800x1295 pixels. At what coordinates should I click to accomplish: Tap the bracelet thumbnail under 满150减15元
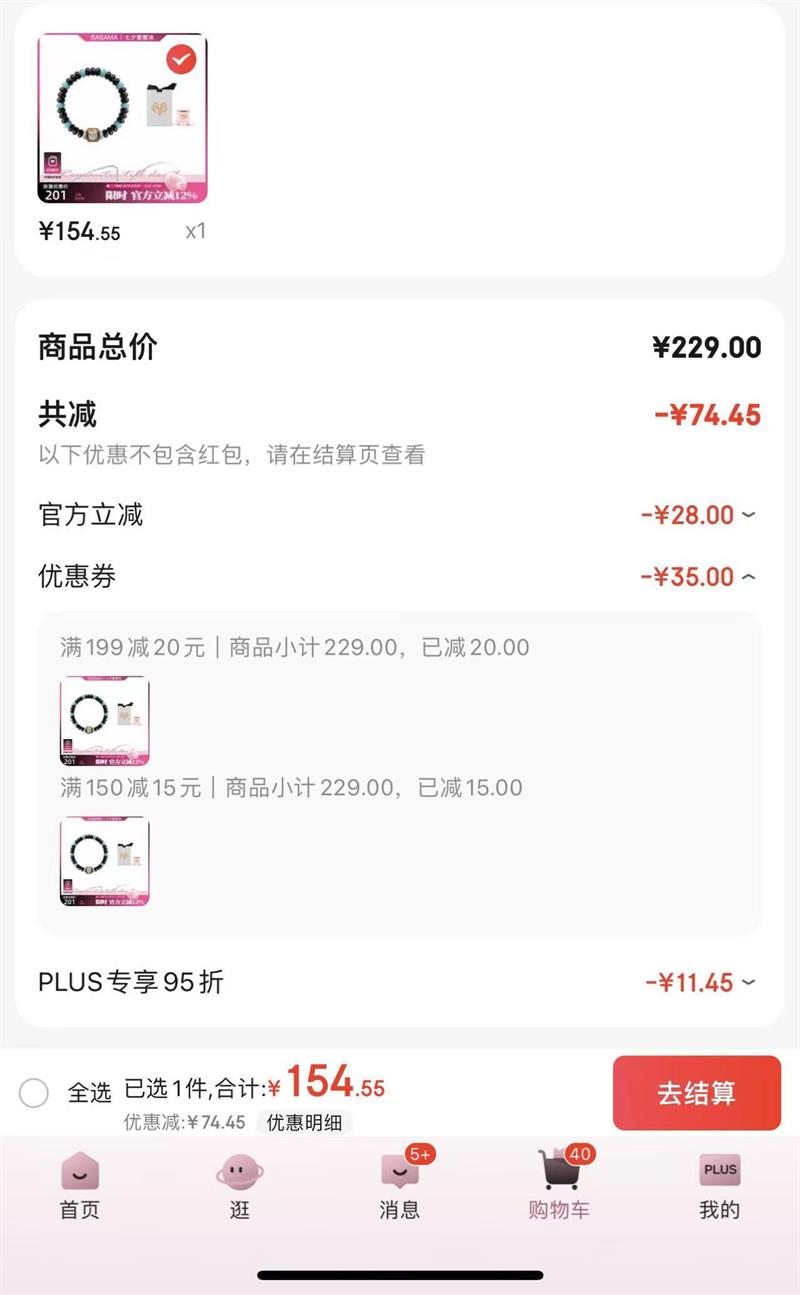click(105, 861)
